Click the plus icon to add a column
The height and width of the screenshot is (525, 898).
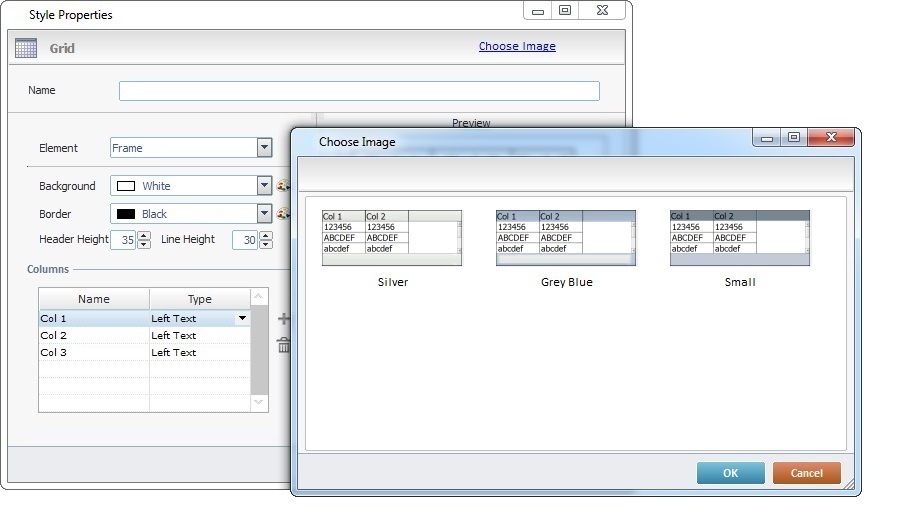(283, 319)
